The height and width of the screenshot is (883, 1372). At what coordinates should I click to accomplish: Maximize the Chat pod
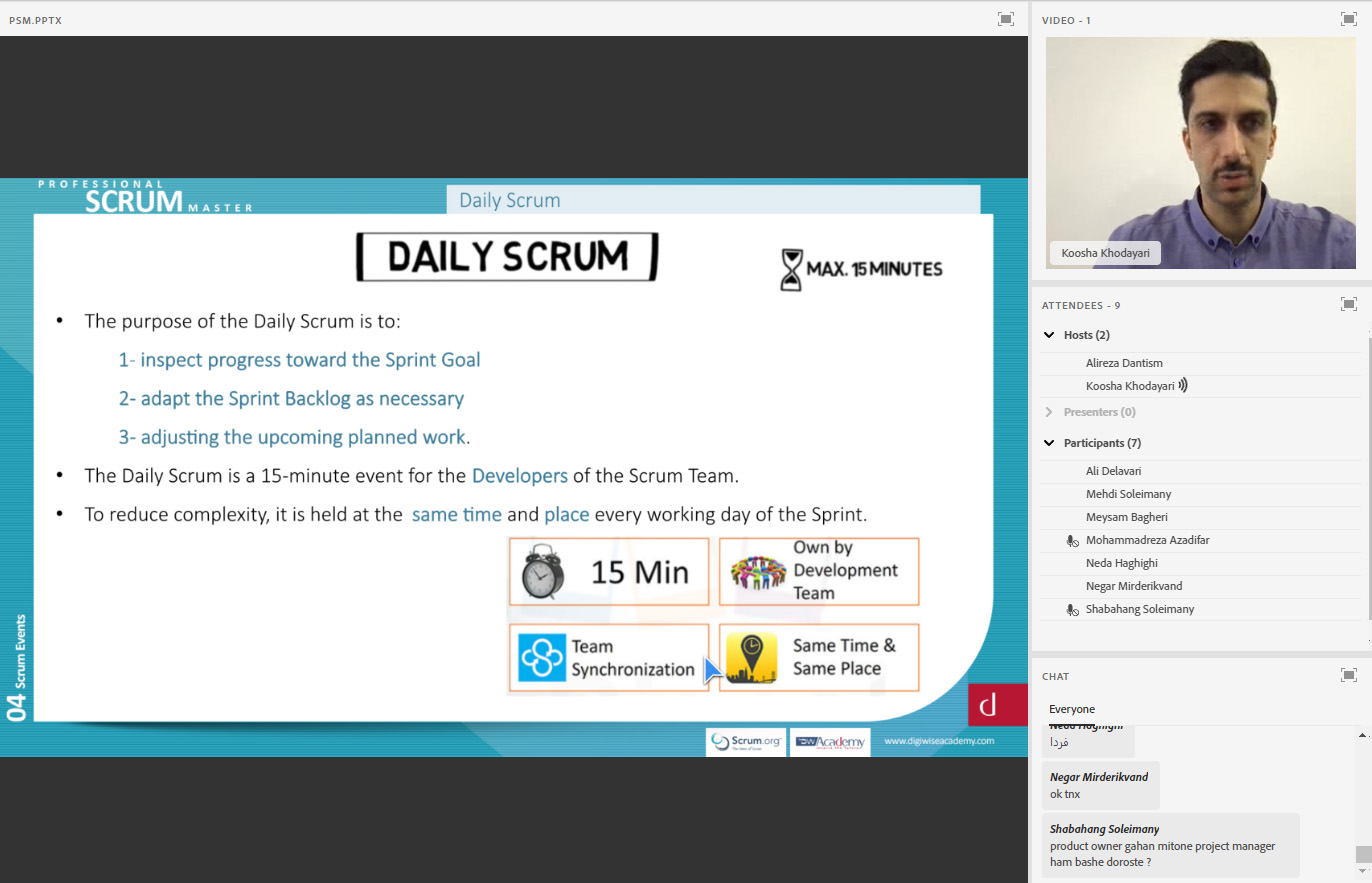point(1348,675)
